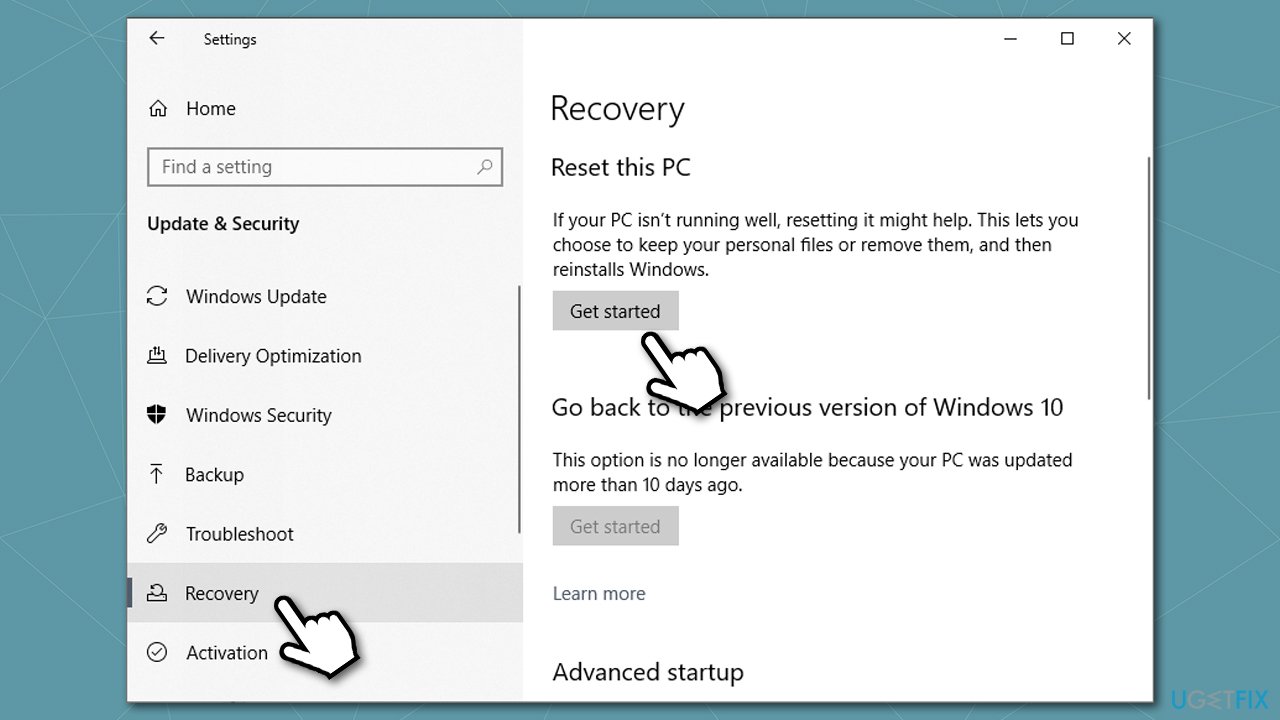
Task: Click the back arrow icon
Action: (x=156, y=39)
